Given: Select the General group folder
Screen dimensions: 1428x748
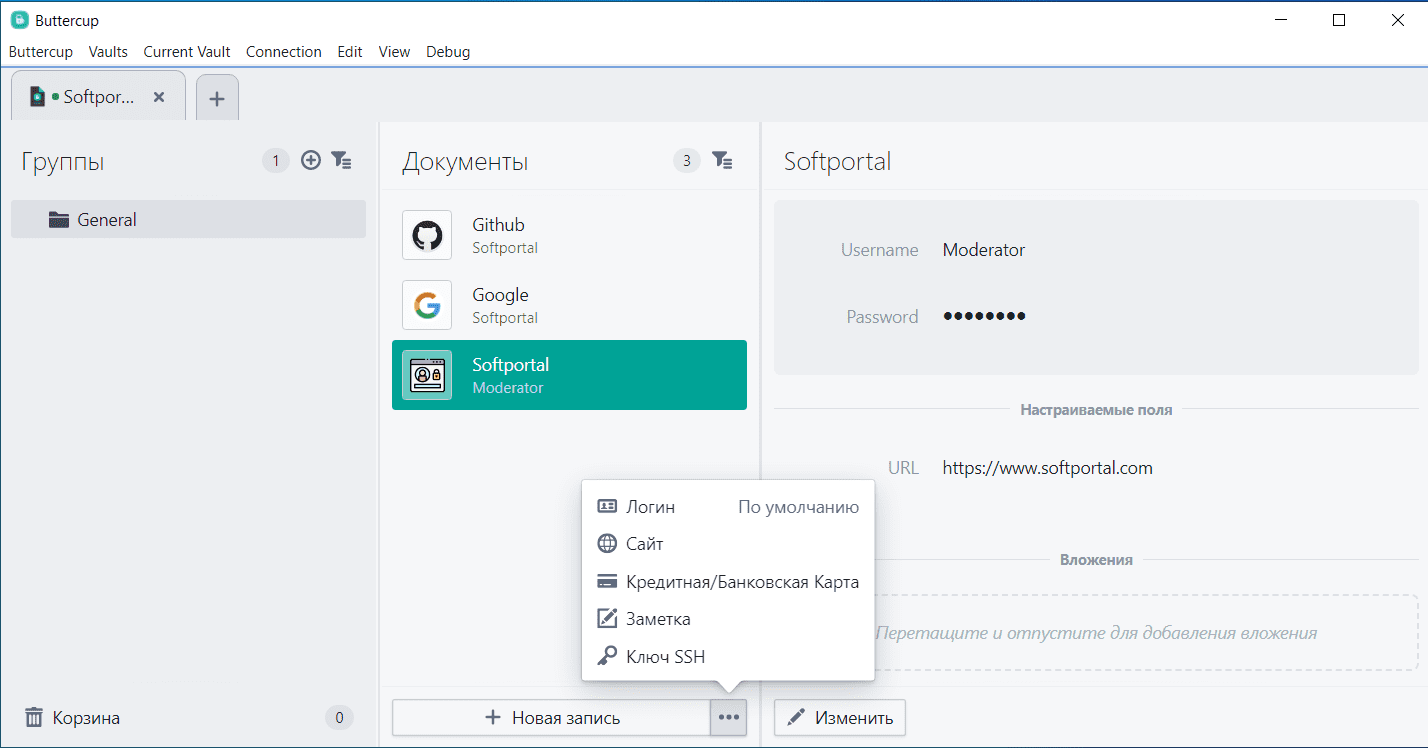Looking at the screenshot, I should tap(106, 220).
